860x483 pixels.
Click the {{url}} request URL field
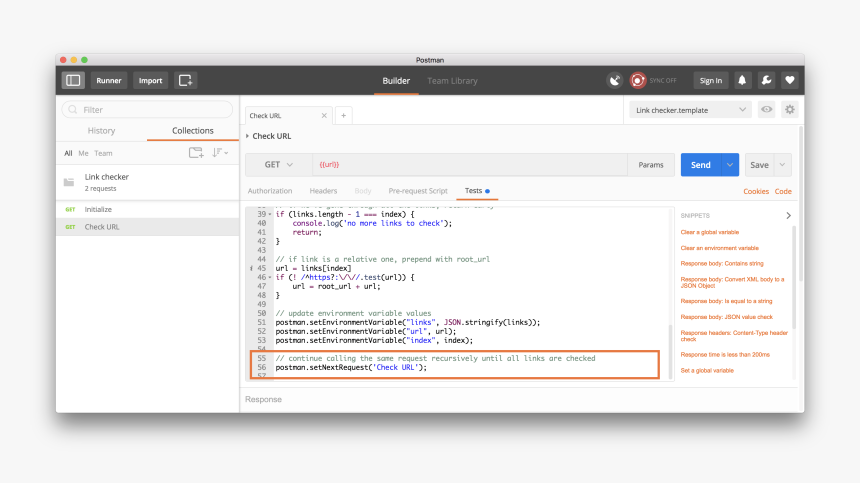coord(470,164)
